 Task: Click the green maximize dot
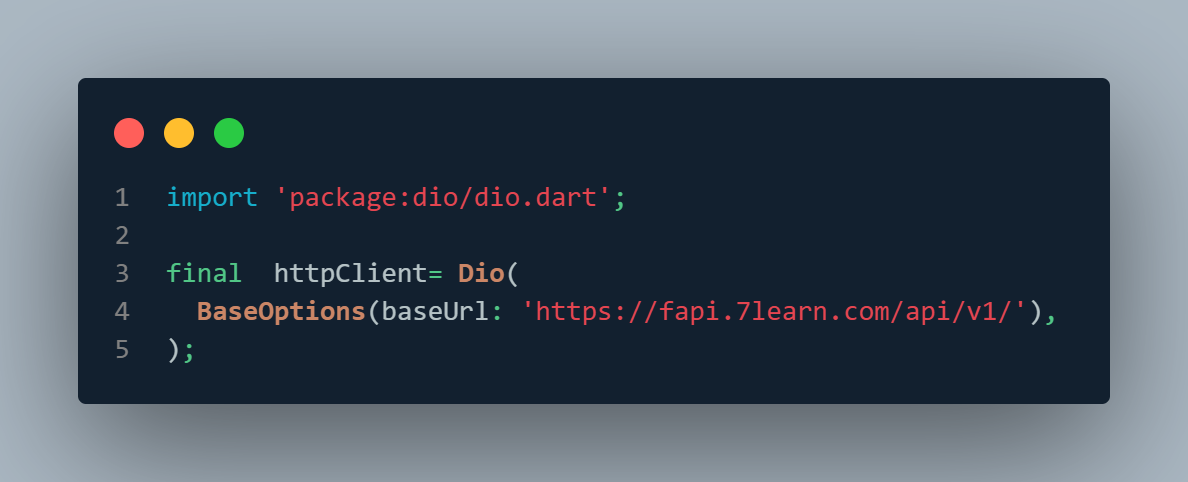(x=229, y=133)
